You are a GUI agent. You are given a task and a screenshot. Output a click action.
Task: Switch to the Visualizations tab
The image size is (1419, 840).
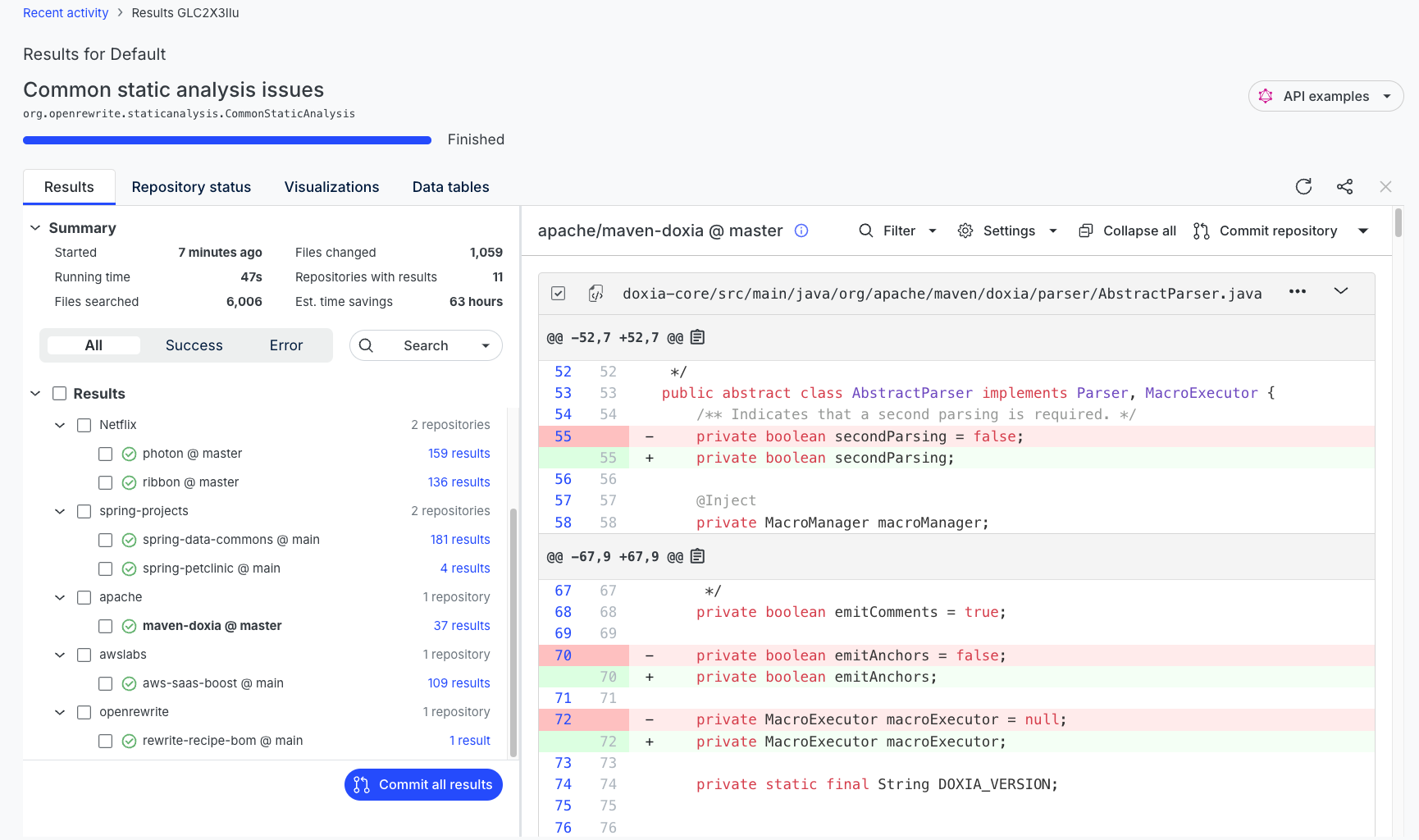click(x=331, y=187)
